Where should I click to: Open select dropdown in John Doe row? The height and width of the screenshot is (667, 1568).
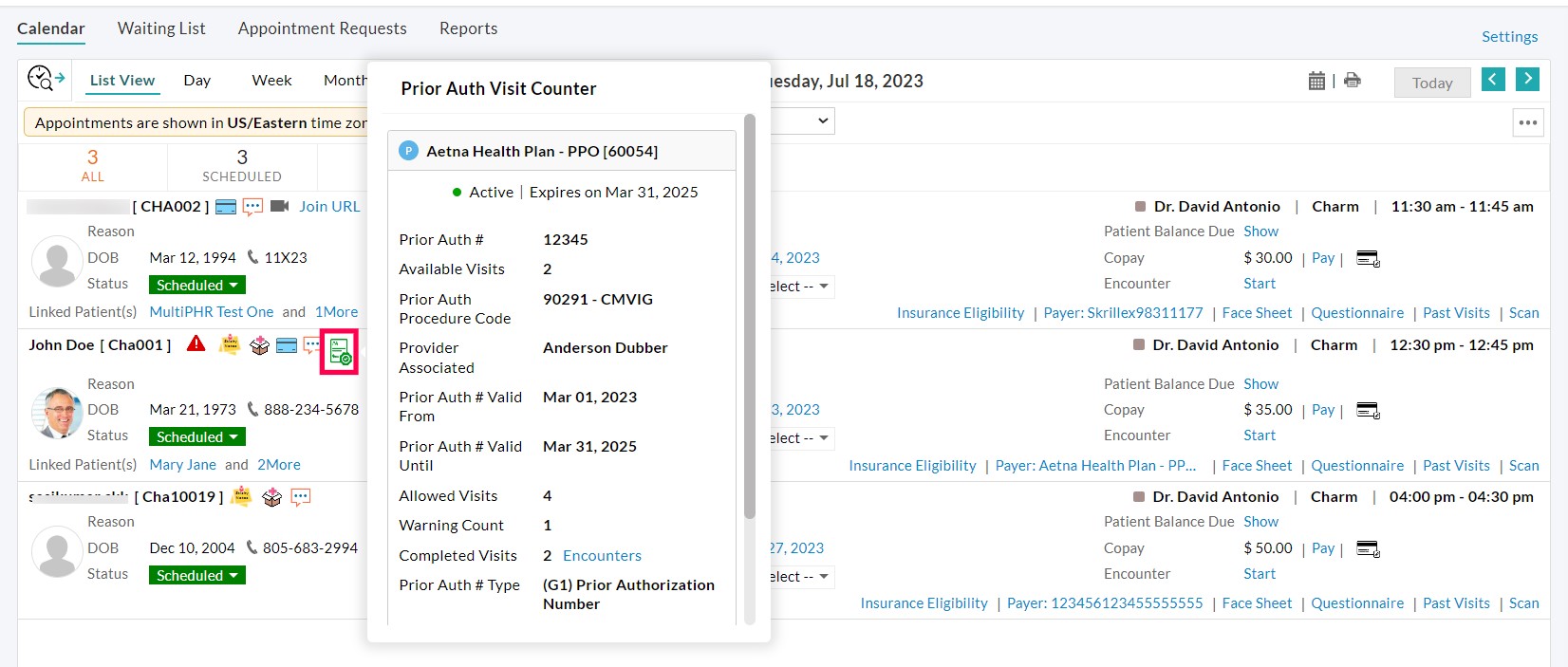[x=802, y=437]
